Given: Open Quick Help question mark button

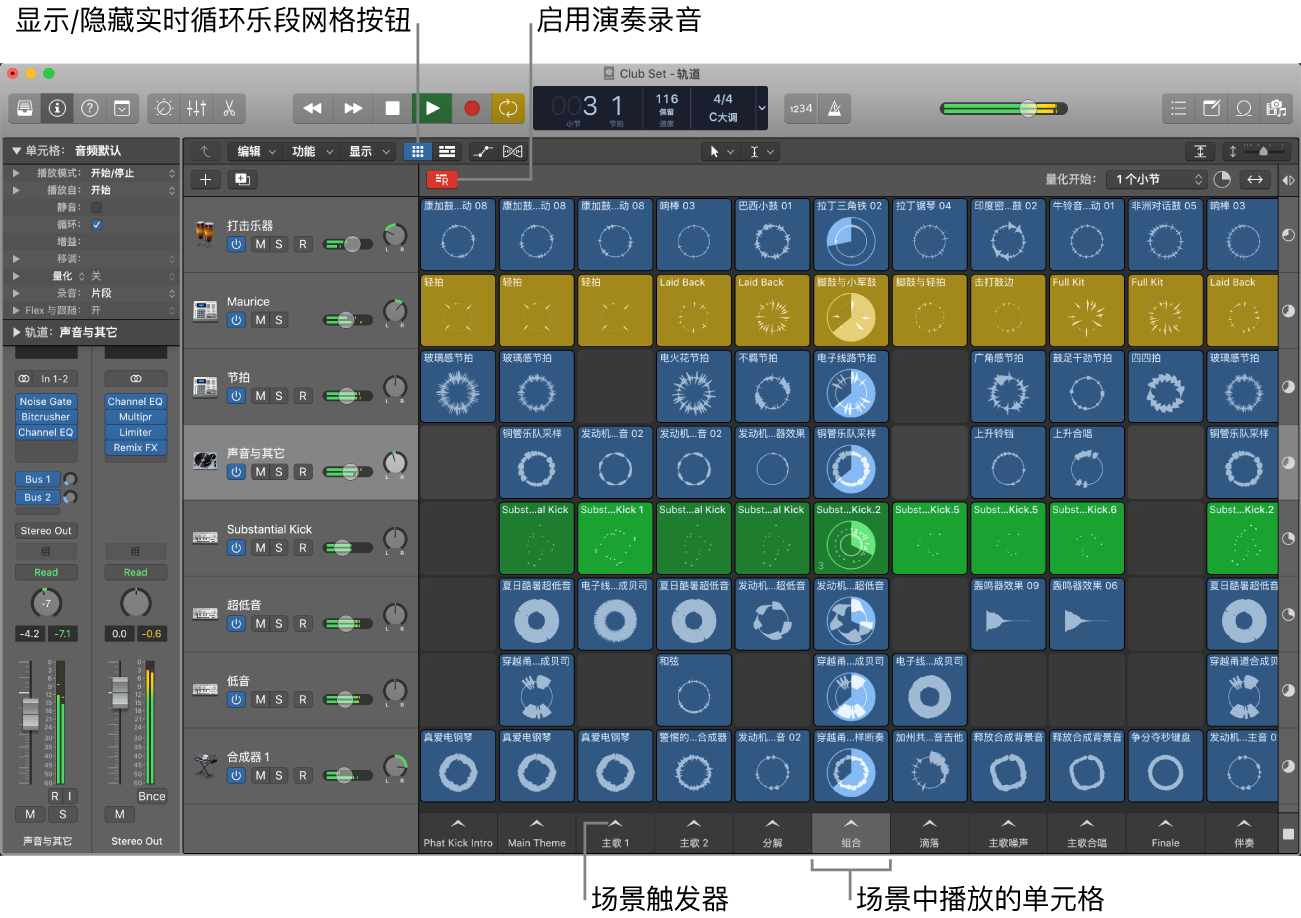Looking at the screenshot, I should coord(90,108).
